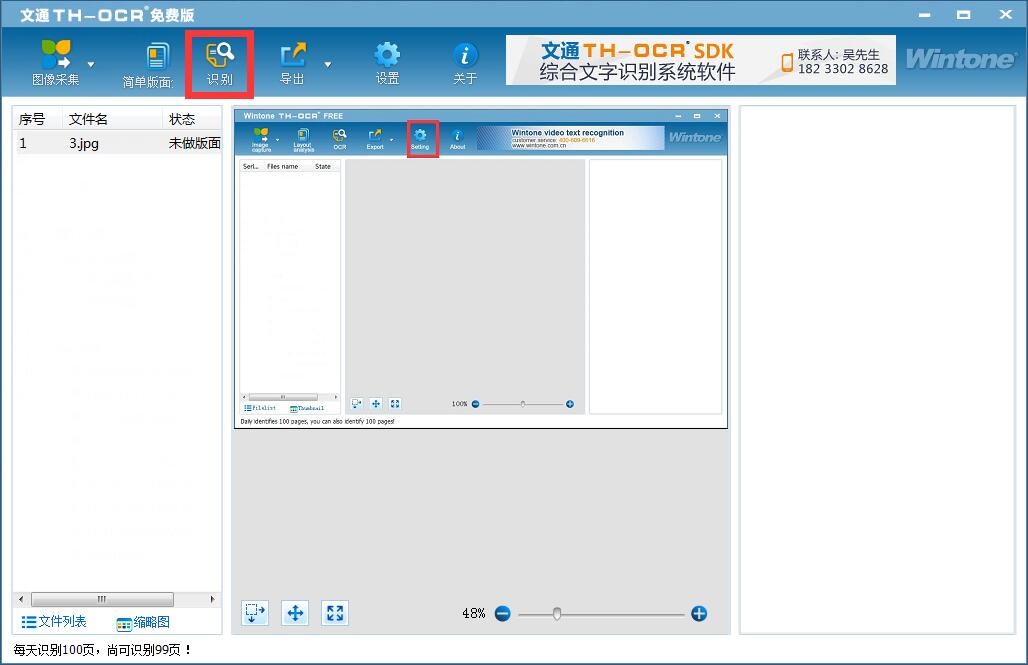
Task: Zoom in with the plus button
Action: (x=699, y=614)
